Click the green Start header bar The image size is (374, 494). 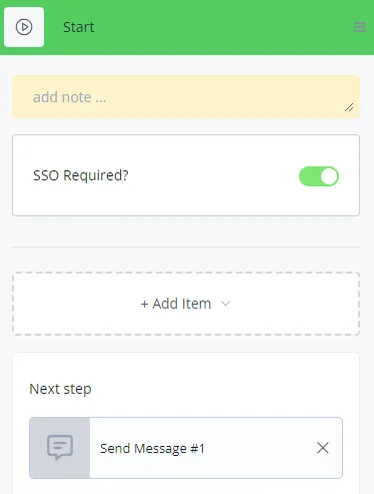pos(187,27)
